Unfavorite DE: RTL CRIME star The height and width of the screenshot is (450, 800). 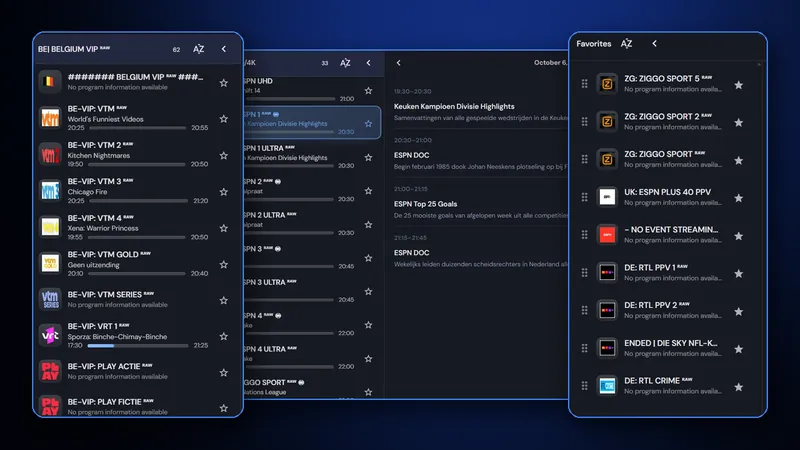point(738,387)
